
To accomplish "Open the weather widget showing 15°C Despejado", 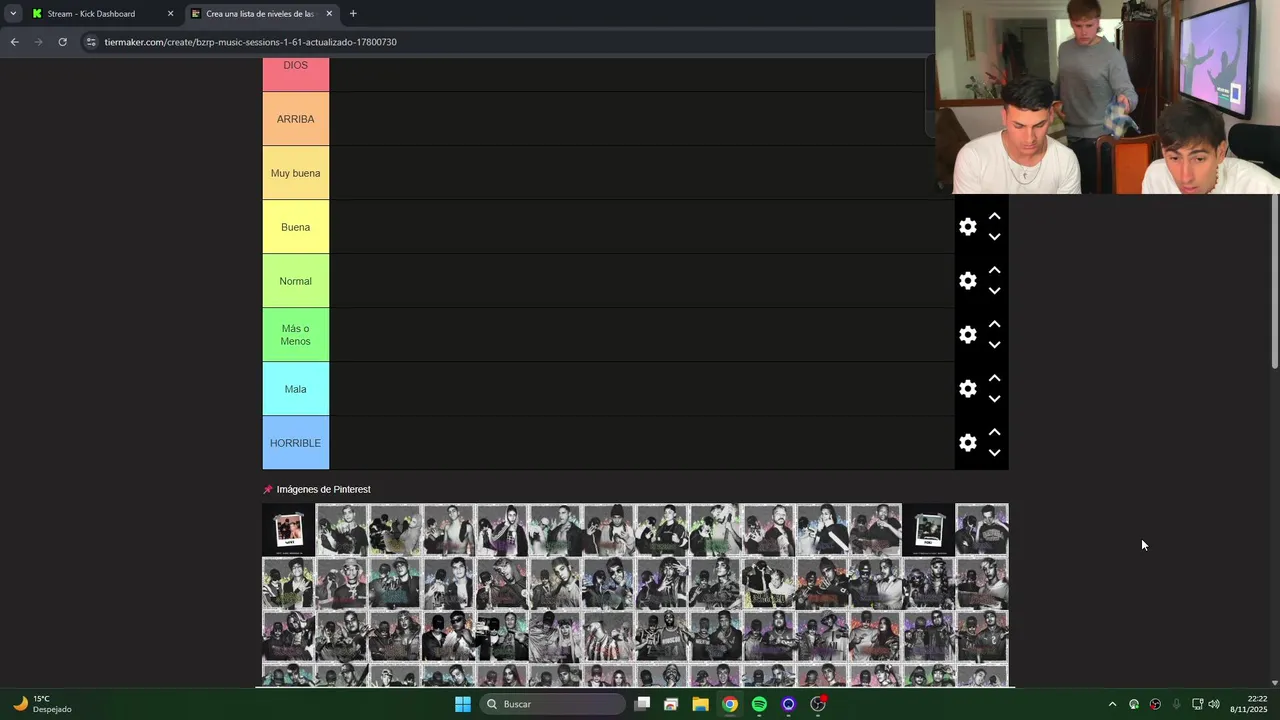I will pyautogui.click(x=42, y=704).
